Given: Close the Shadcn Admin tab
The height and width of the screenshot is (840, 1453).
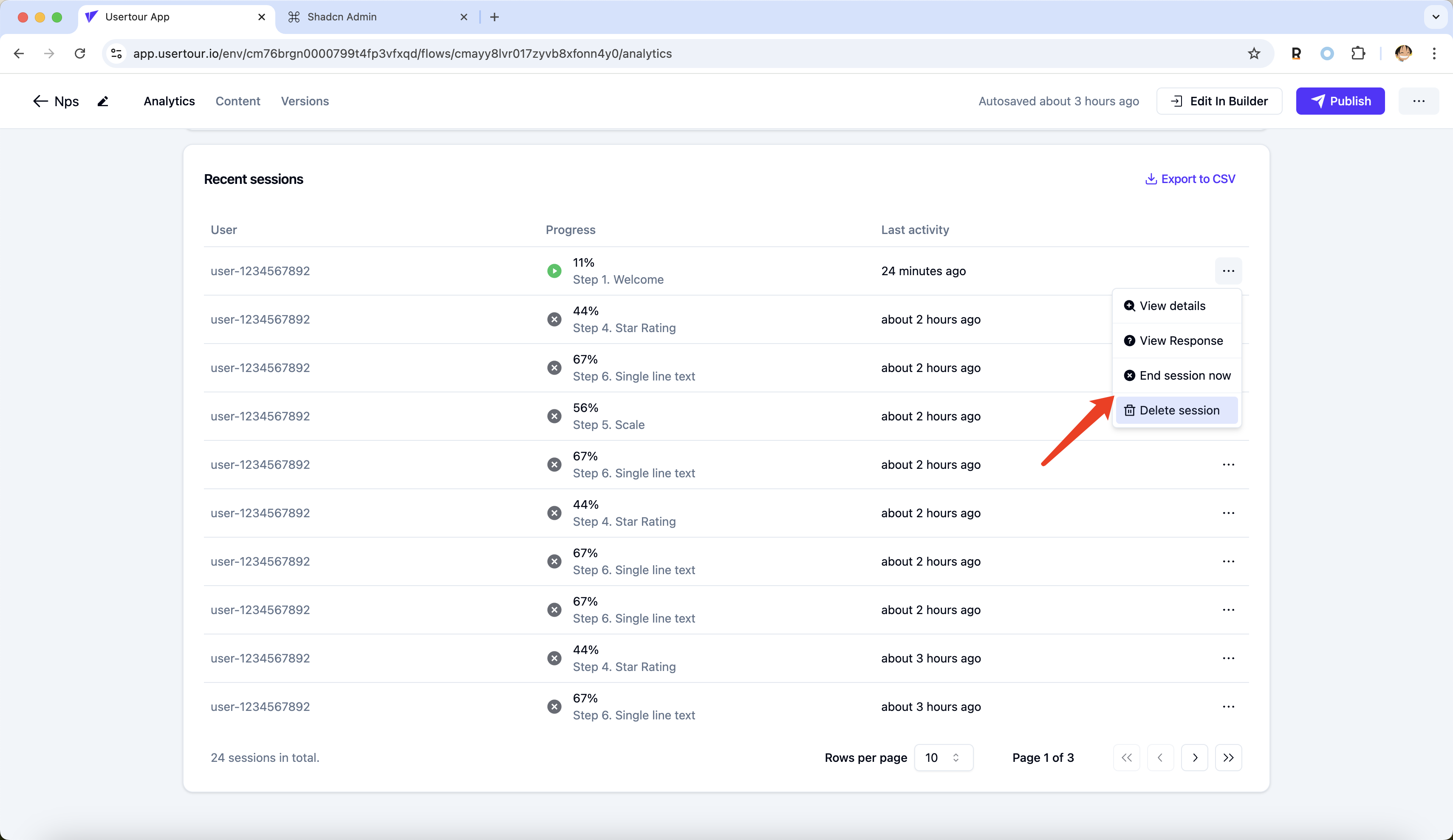Looking at the screenshot, I should (464, 17).
